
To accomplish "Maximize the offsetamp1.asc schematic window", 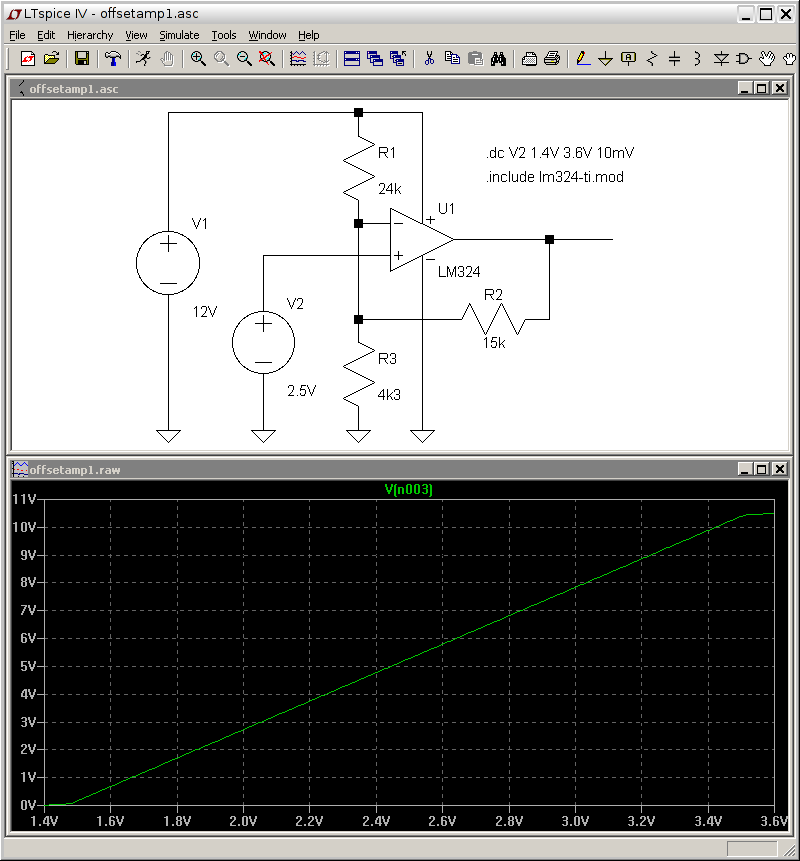I will (762, 88).
